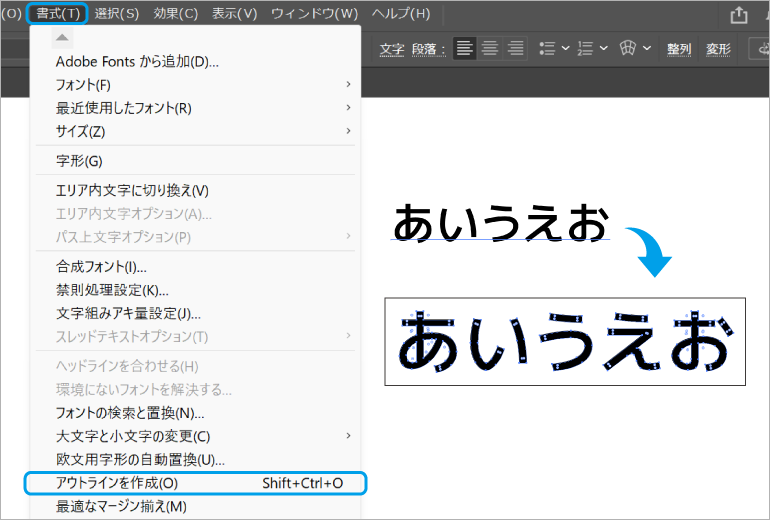Apply bulleted list icon
Image resolution: width=770 pixels, height=520 pixels.
[x=547, y=48]
